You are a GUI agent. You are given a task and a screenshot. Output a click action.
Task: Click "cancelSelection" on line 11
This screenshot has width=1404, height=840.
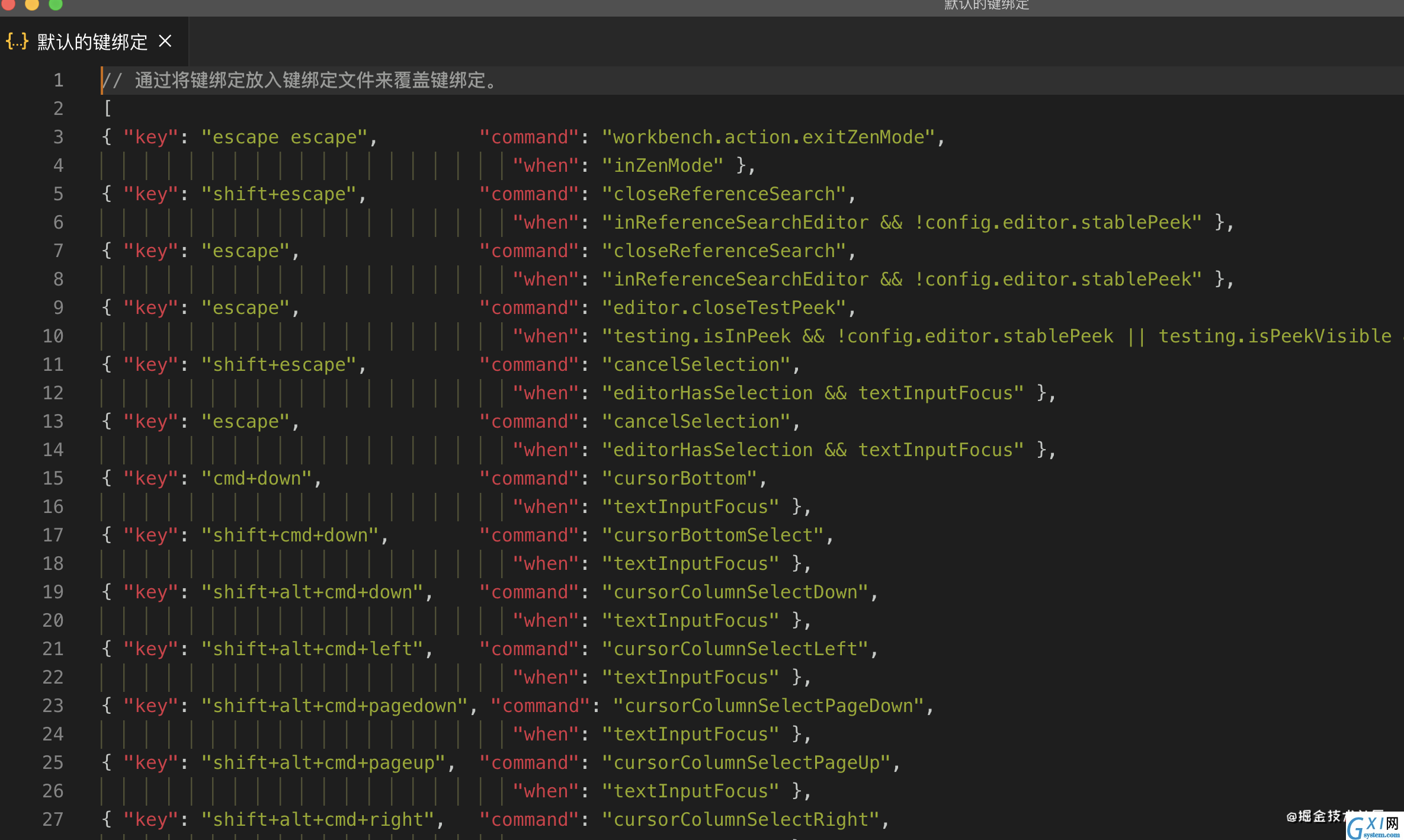[696, 364]
